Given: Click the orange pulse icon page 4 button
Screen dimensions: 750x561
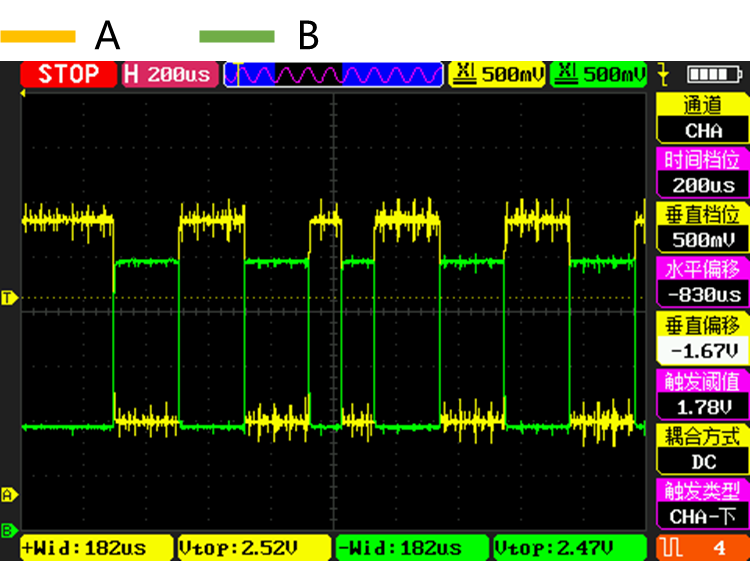Looking at the screenshot, I should (x=702, y=547).
